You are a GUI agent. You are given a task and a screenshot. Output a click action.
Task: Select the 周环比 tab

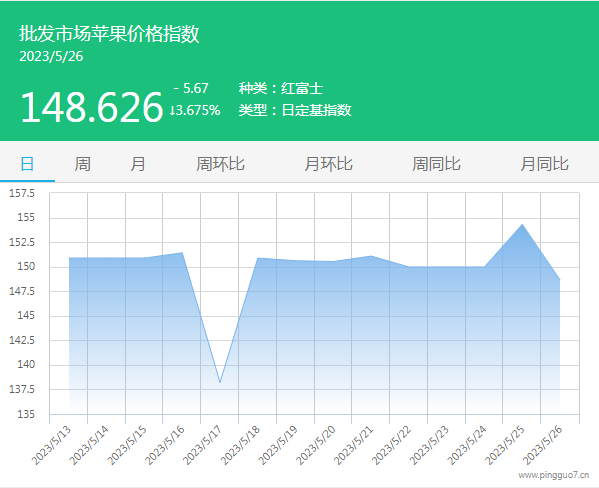[220, 164]
